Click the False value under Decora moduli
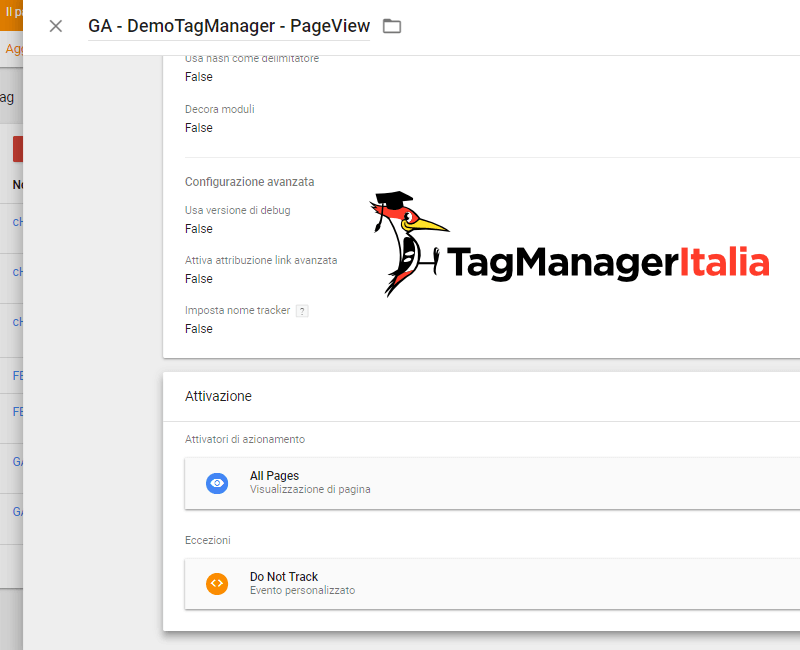 click(198, 128)
